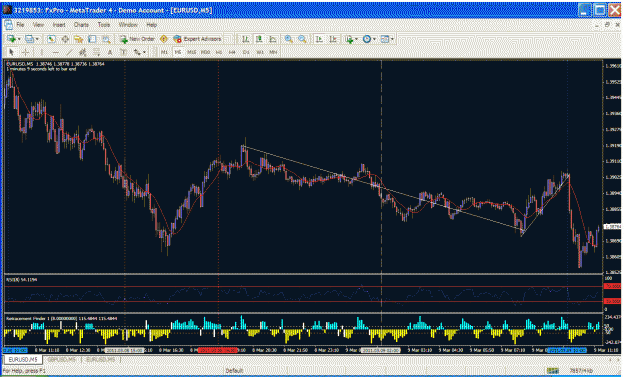Click the 2011.03.08 16:00 time axis label
This screenshot has height=377, width=625.
124,350
